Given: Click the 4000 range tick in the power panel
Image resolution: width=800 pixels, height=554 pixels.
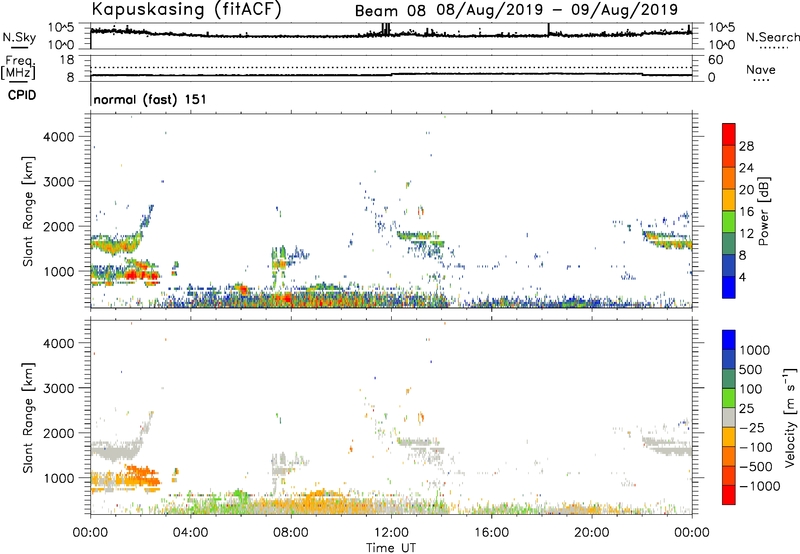Looking at the screenshot, I should 59,137.
